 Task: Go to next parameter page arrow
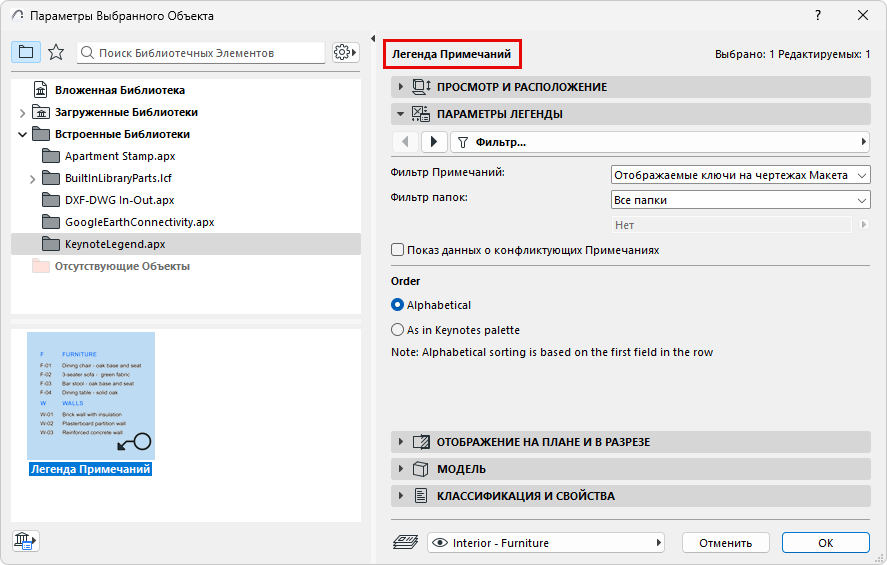pos(434,142)
